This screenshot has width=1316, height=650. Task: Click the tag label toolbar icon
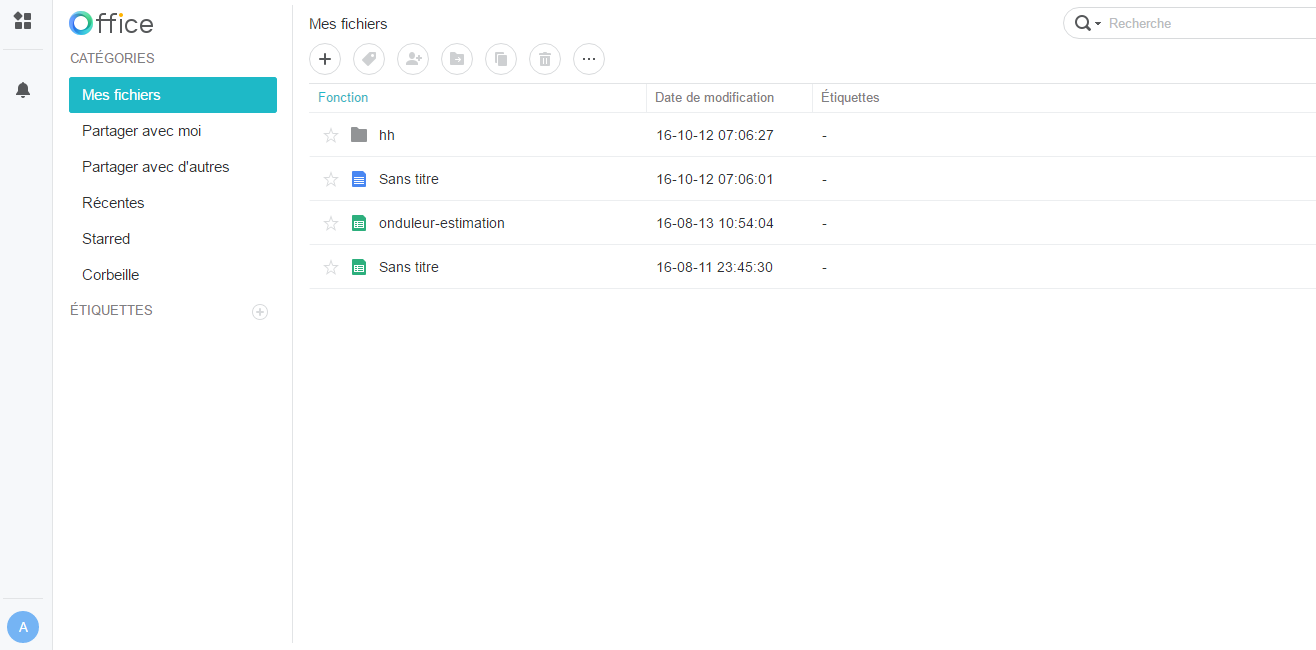369,59
